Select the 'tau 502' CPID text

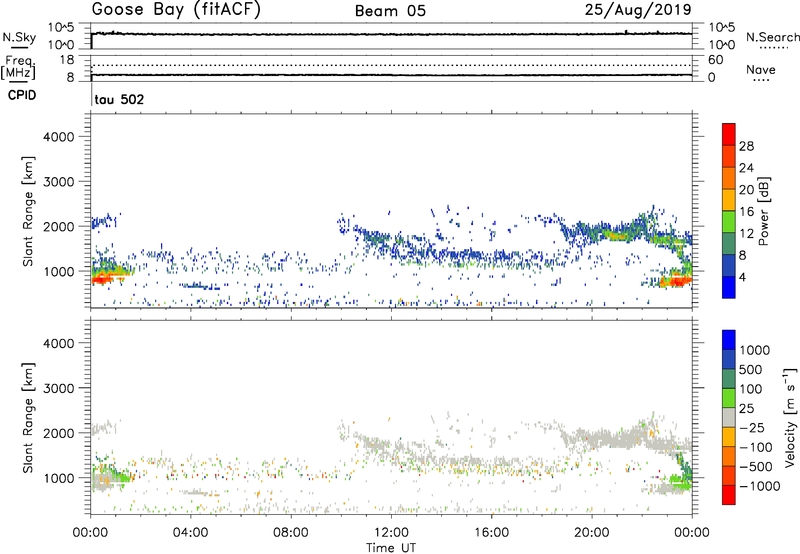[119, 99]
